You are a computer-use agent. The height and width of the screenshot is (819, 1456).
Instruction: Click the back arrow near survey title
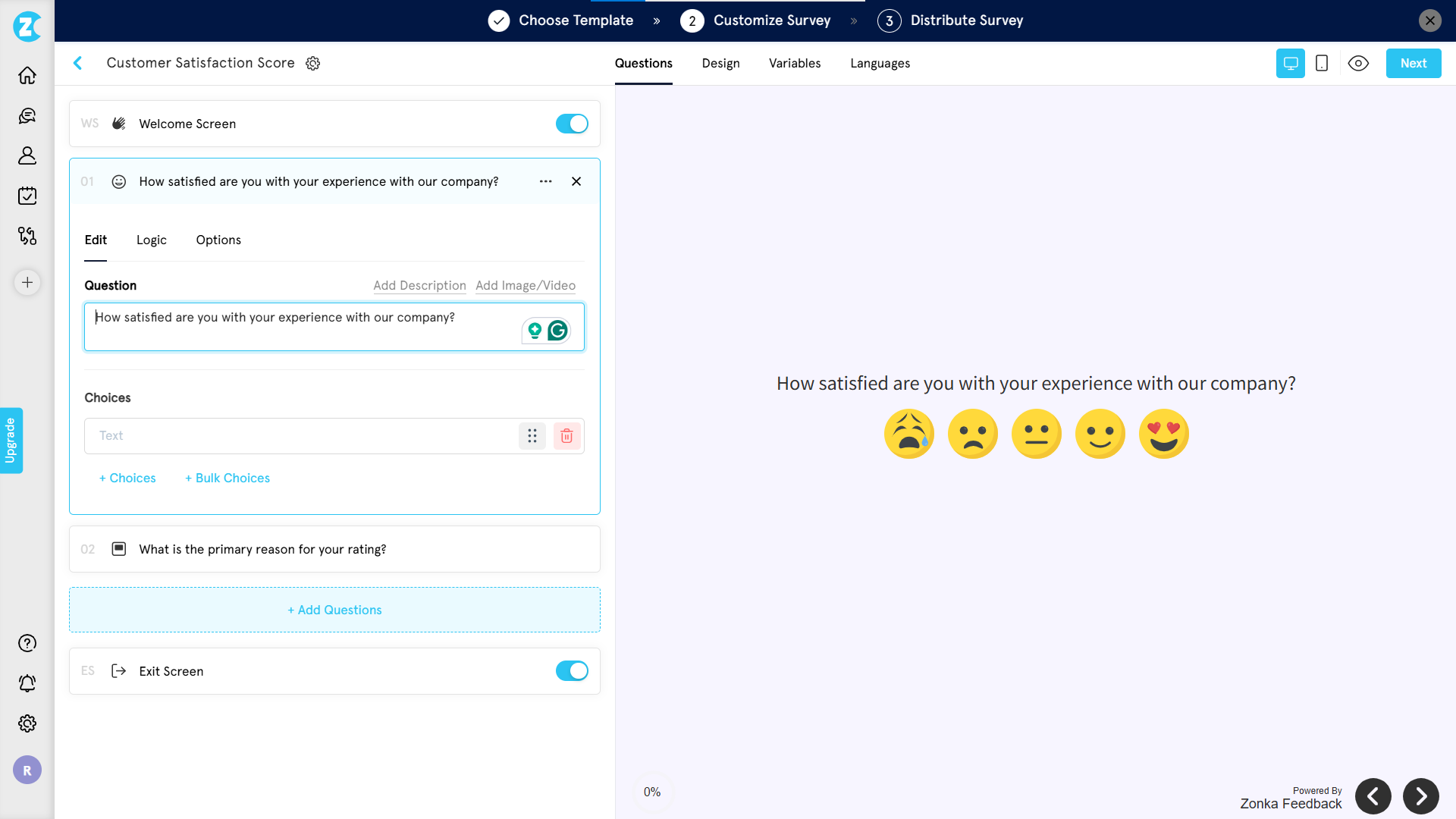click(78, 63)
